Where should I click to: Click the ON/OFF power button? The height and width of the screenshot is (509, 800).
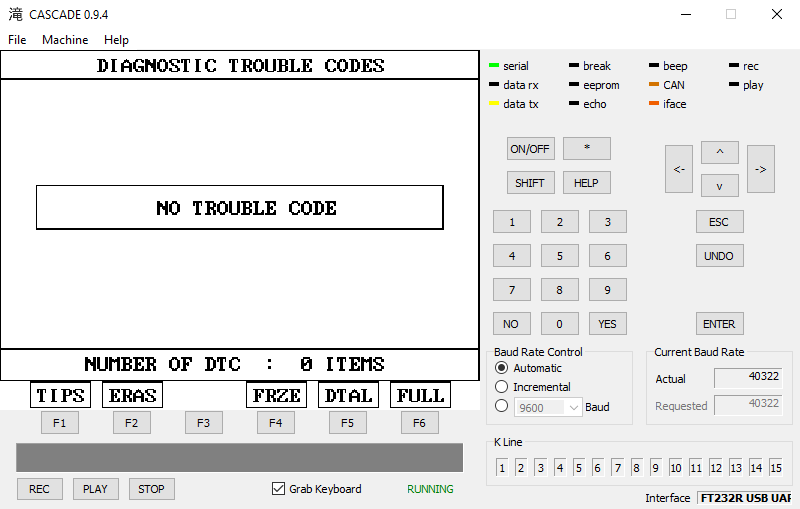click(530, 149)
